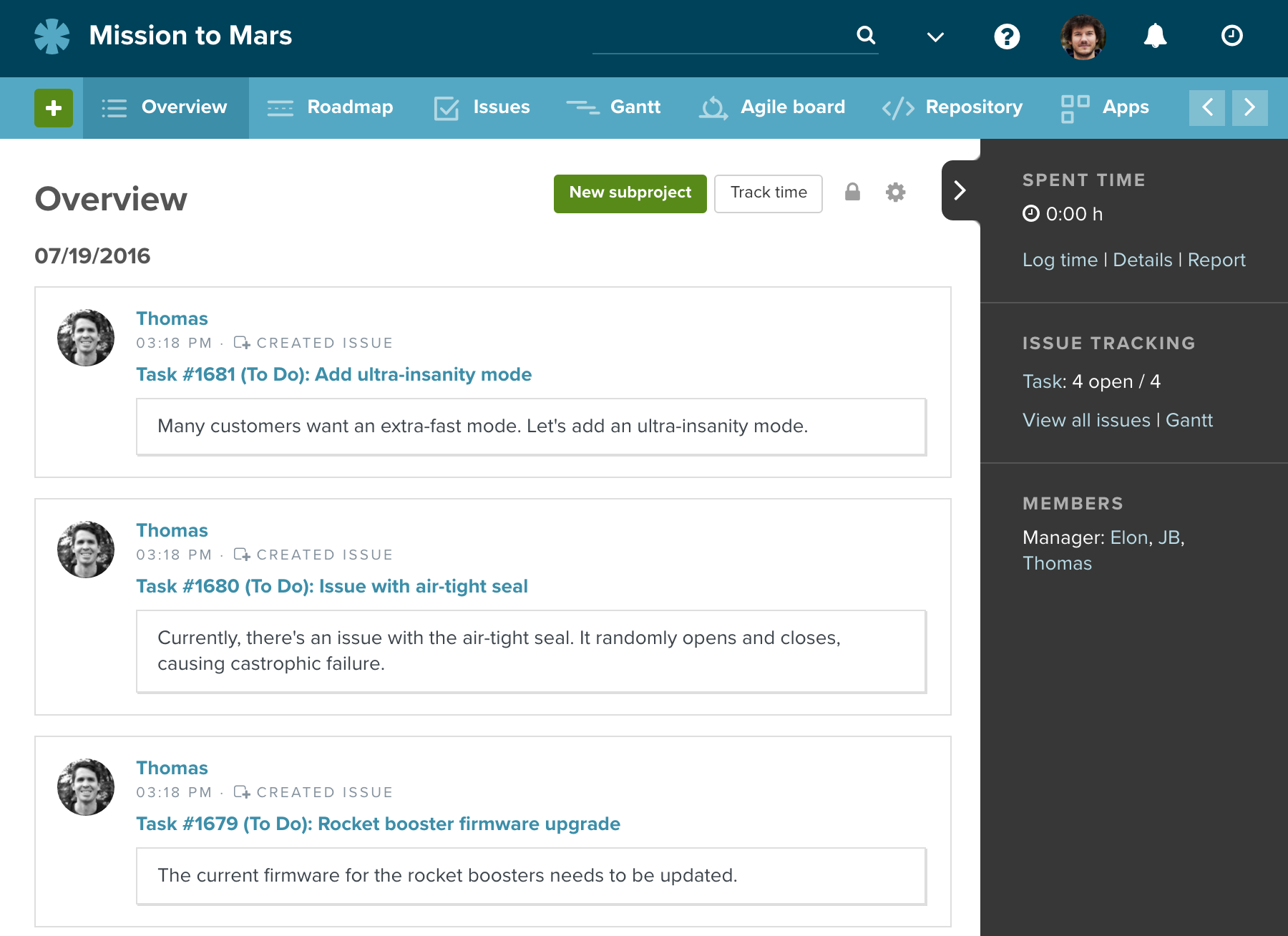Open notifications bell icon
Screen dimensions: 1288x936
[1155, 36]
